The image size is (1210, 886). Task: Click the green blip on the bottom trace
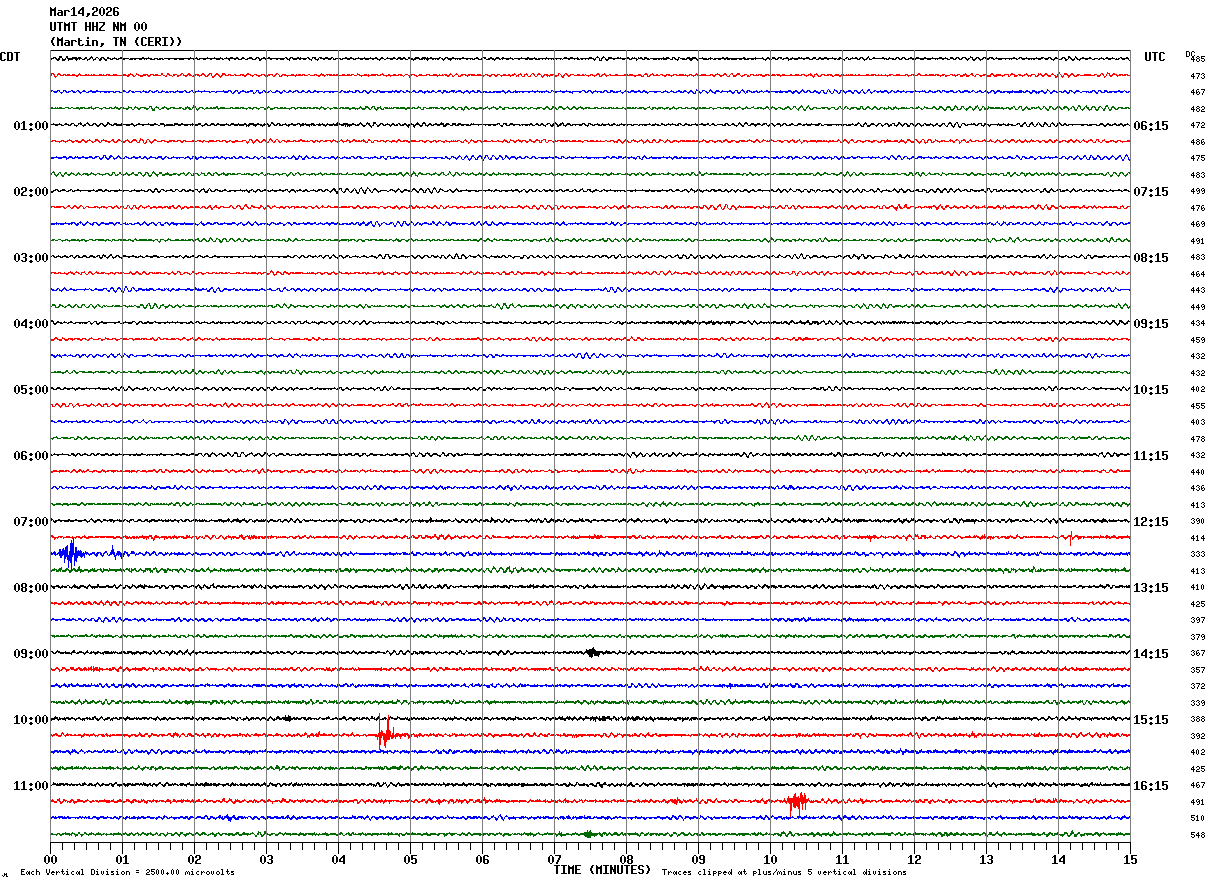[588, 834]
